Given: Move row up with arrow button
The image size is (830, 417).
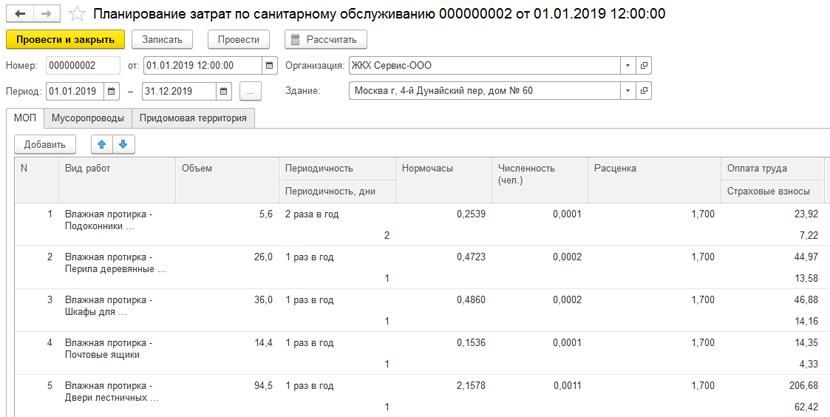Looking at the screenshot, I should (101, 145).
